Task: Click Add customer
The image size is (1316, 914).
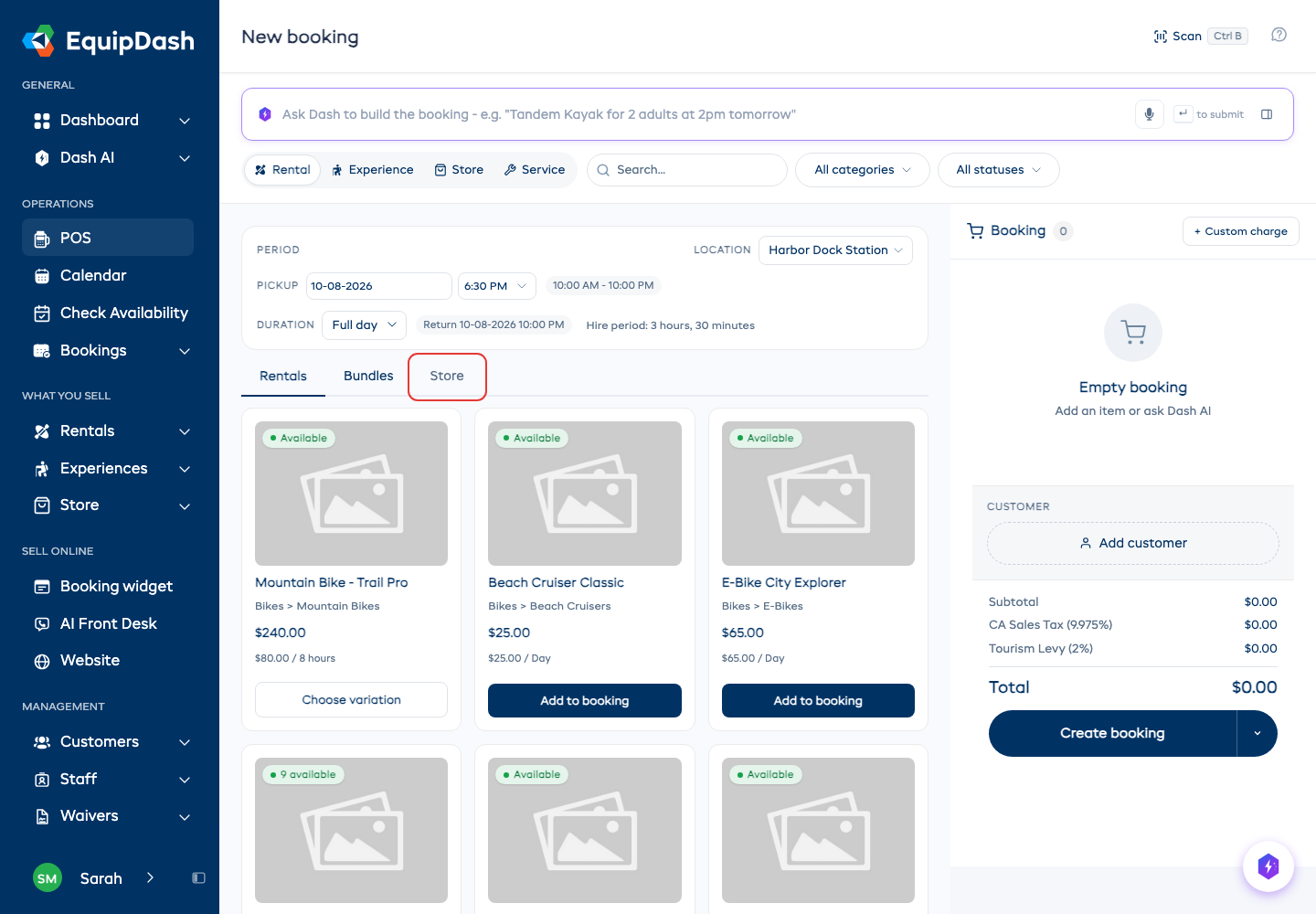Action: (1133, 543)
